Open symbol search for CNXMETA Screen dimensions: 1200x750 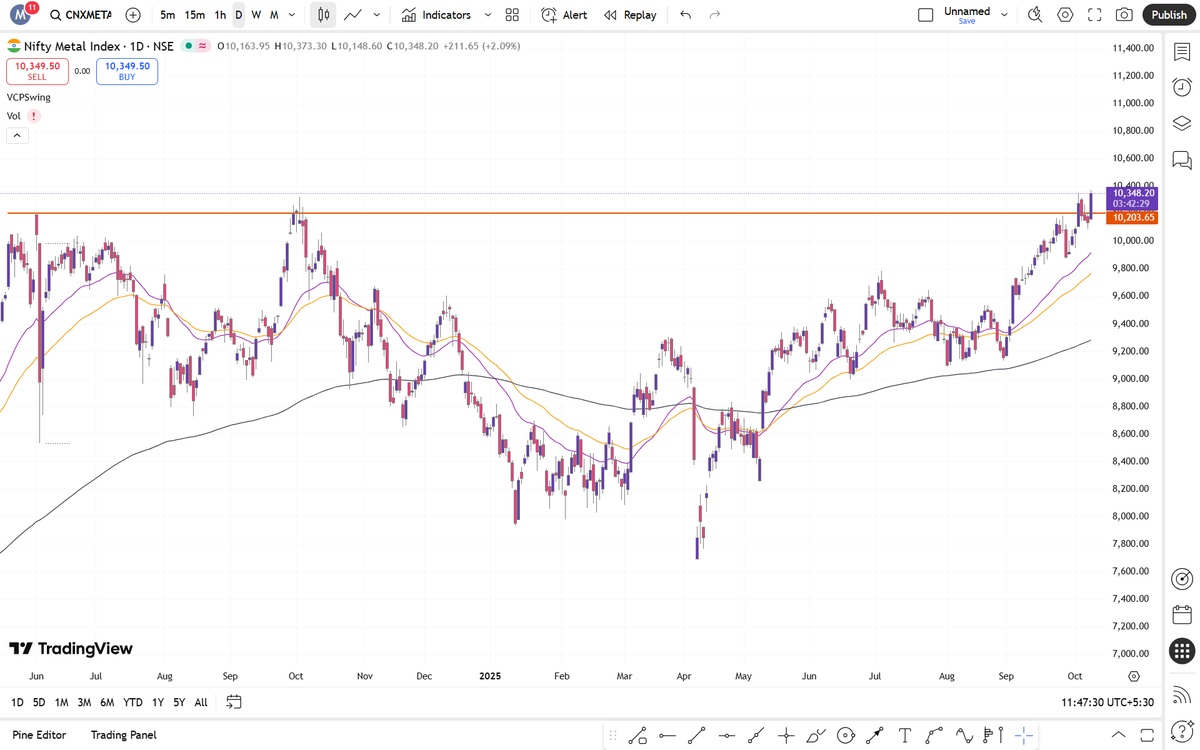pos(80,15)
